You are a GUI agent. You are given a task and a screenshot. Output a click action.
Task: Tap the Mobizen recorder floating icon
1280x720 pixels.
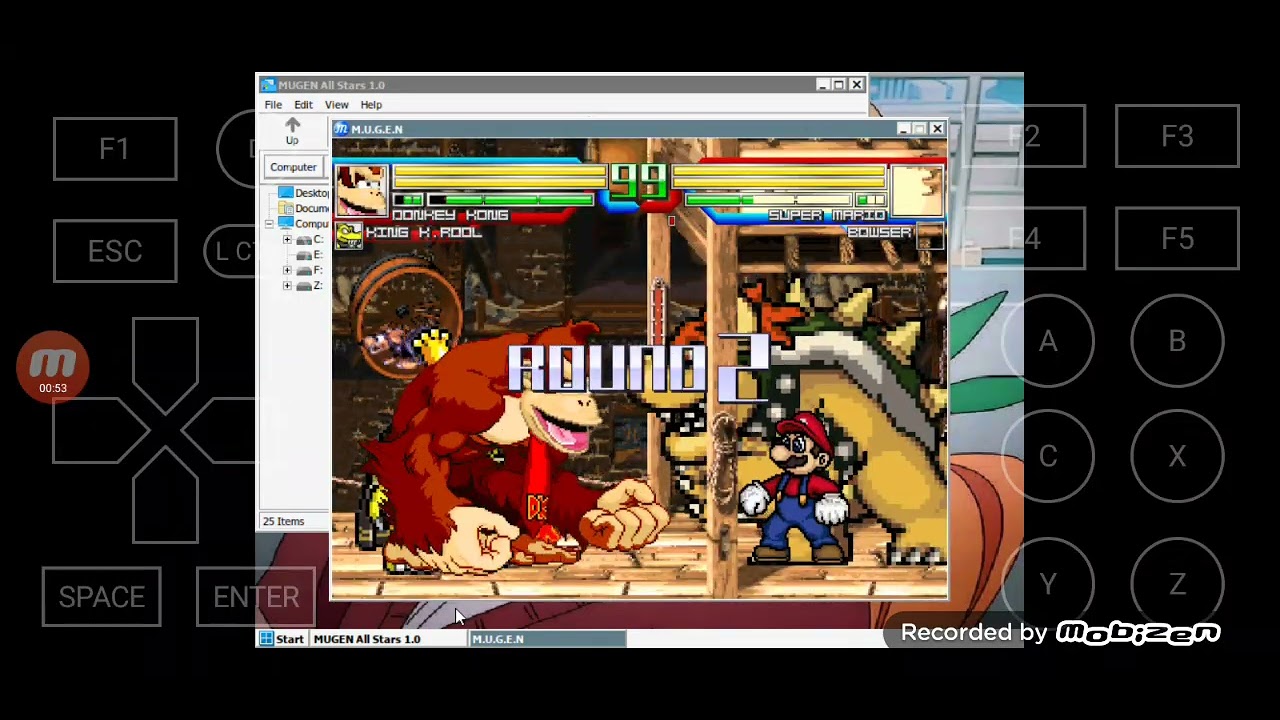pos(53,366)
